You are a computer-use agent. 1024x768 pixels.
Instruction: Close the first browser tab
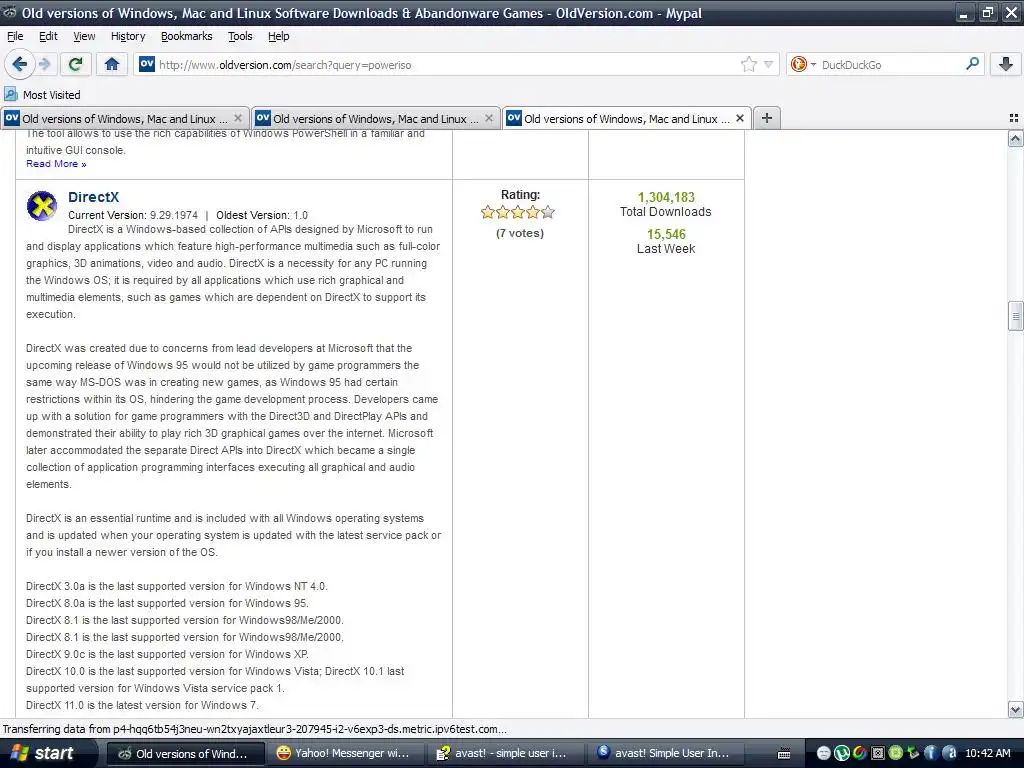[238, 118]
